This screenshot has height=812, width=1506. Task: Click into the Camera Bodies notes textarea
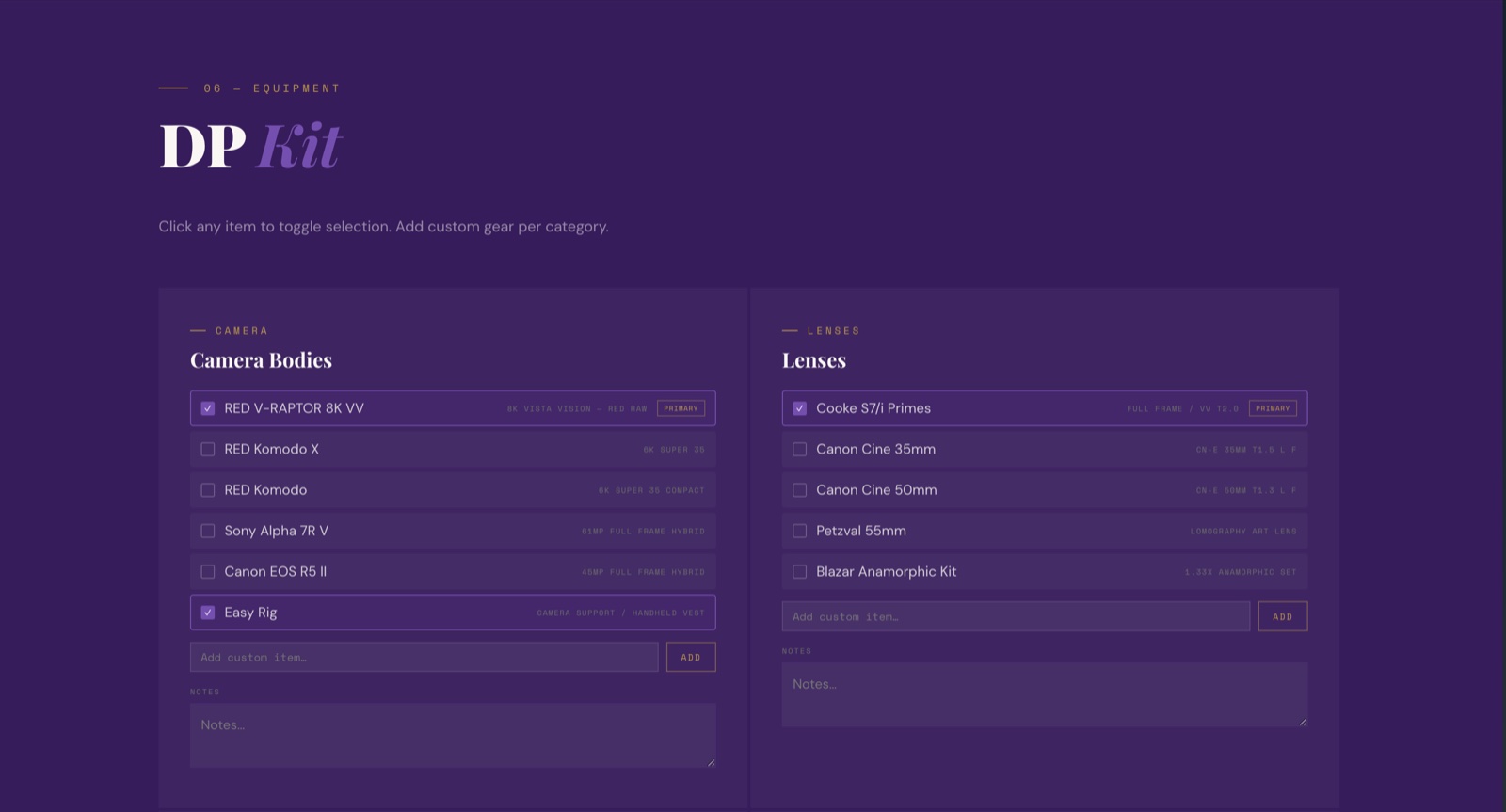point(452,736)
